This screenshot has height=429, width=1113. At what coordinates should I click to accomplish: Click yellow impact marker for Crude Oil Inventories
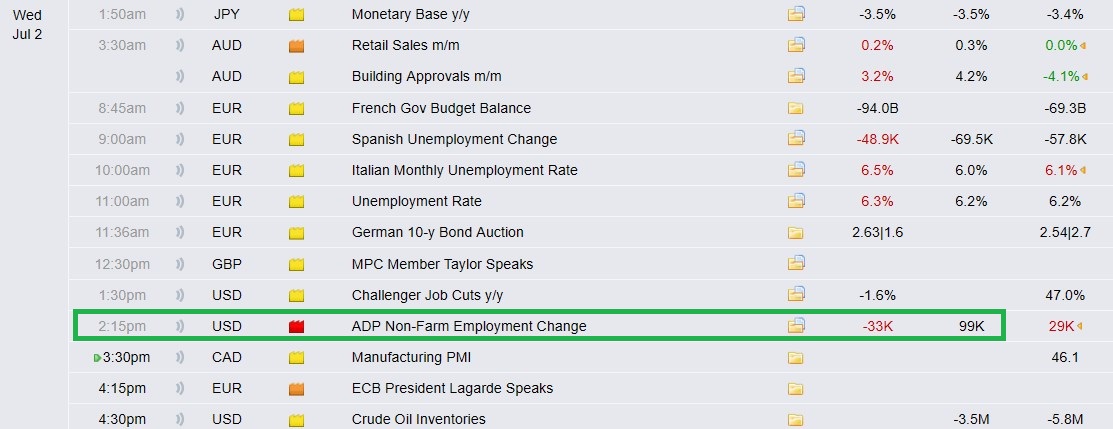[296, 419]
